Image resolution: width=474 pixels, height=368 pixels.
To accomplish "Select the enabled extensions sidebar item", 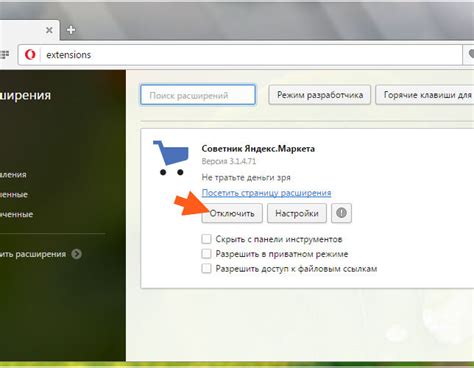I will coord(14,194).
